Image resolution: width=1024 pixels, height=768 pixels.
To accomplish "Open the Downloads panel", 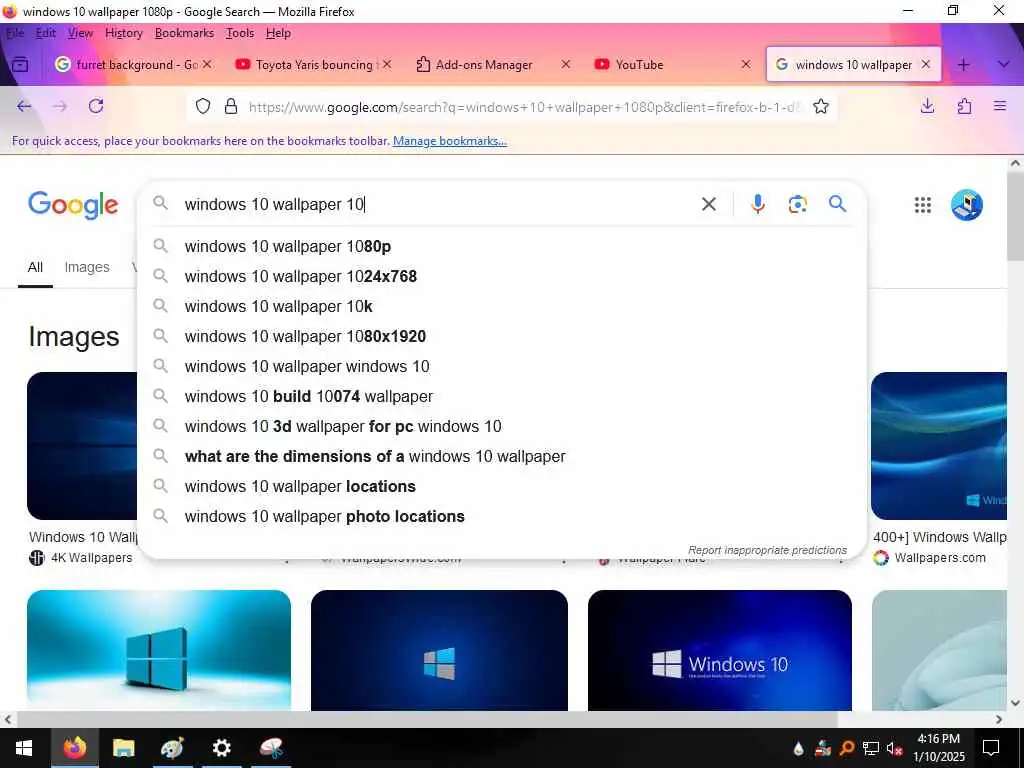I will 927,106.
